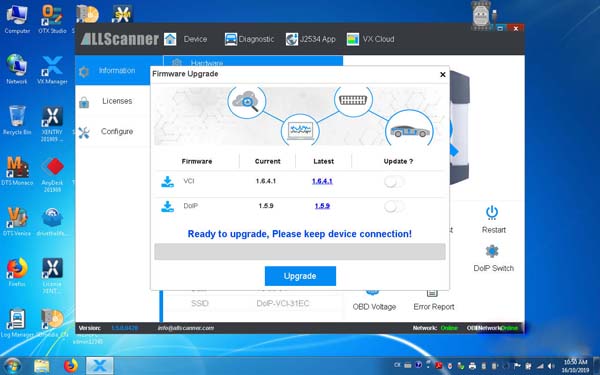Open File Explorer from the taskbar
This screenshot has width=600, height=375.
[41, 366]
